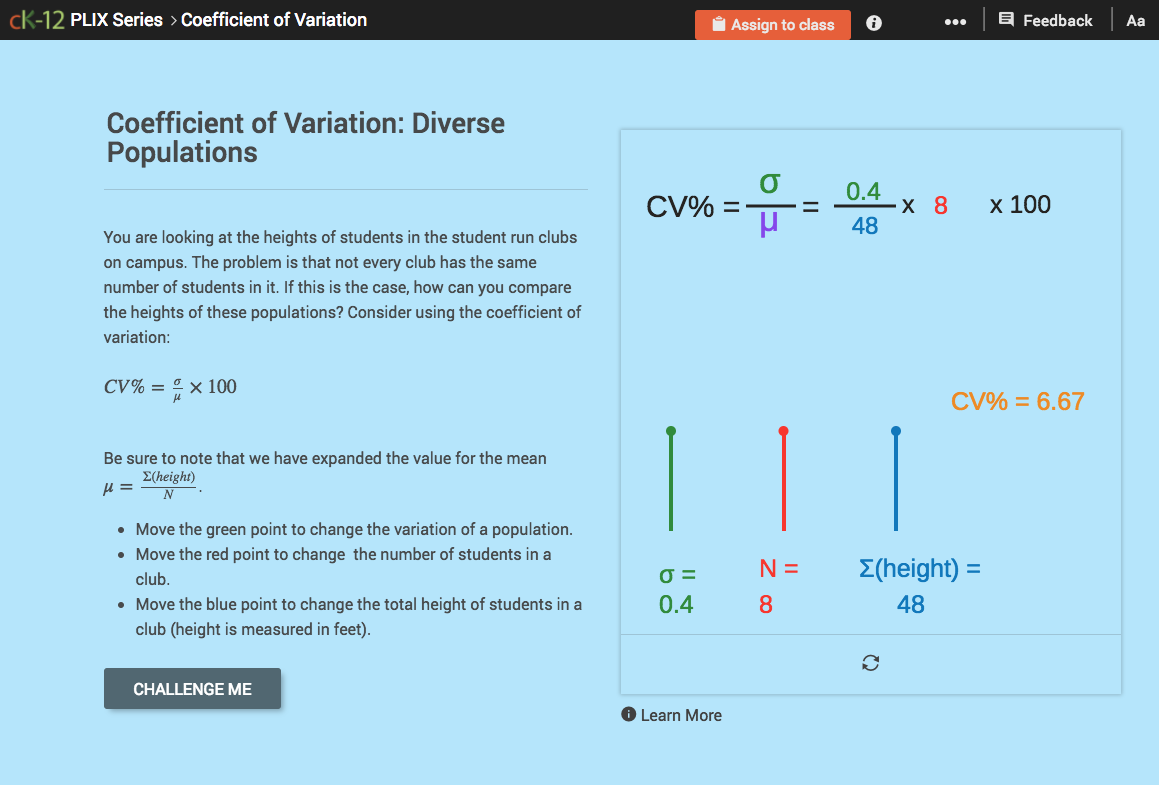
Task: Open the Aa text appearance settings
Action: 1135,20
